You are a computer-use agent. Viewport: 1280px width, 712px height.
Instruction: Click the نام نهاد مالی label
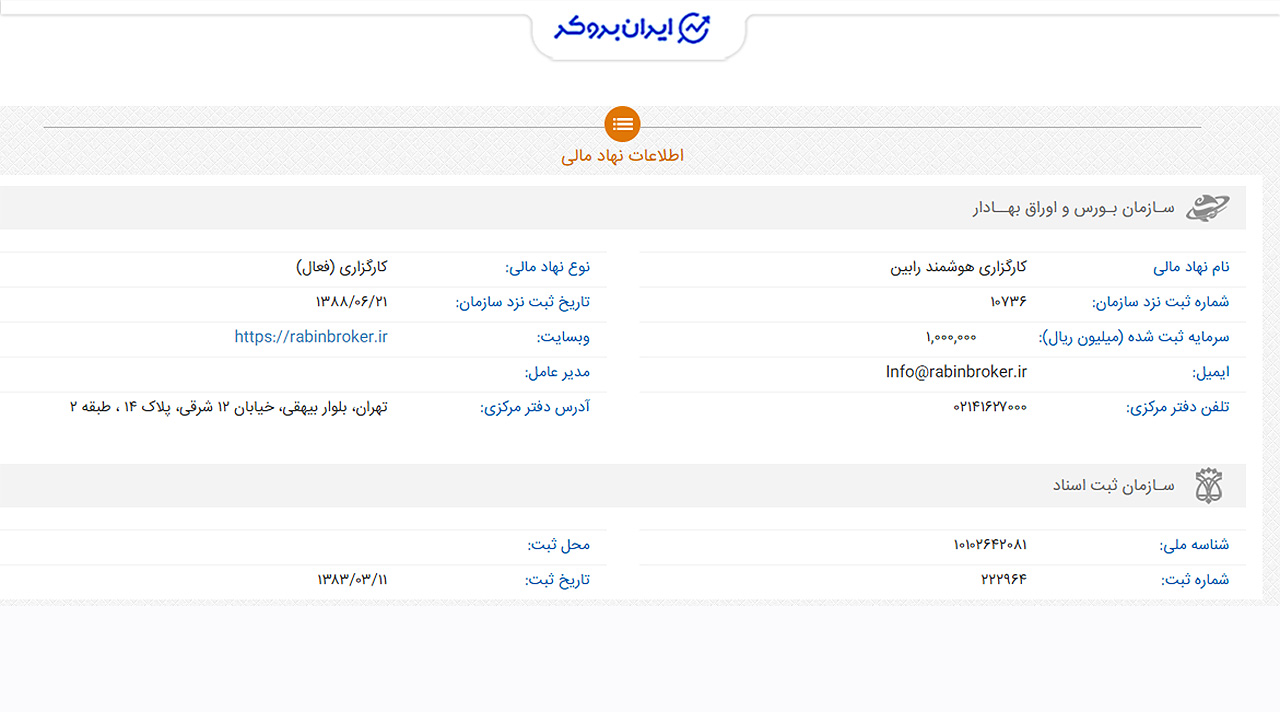pos(1191,268)
